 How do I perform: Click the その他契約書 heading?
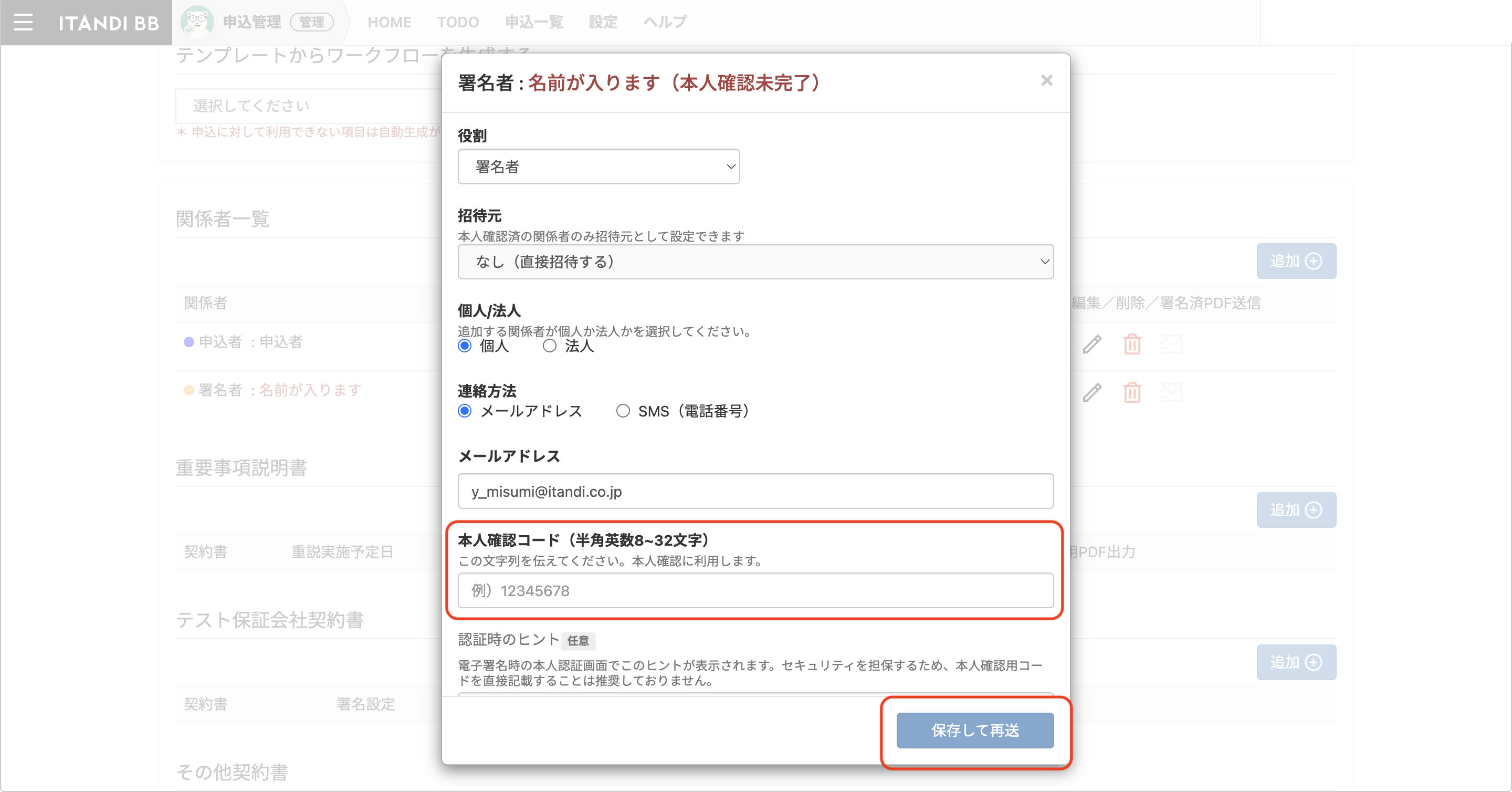[232, 773]
